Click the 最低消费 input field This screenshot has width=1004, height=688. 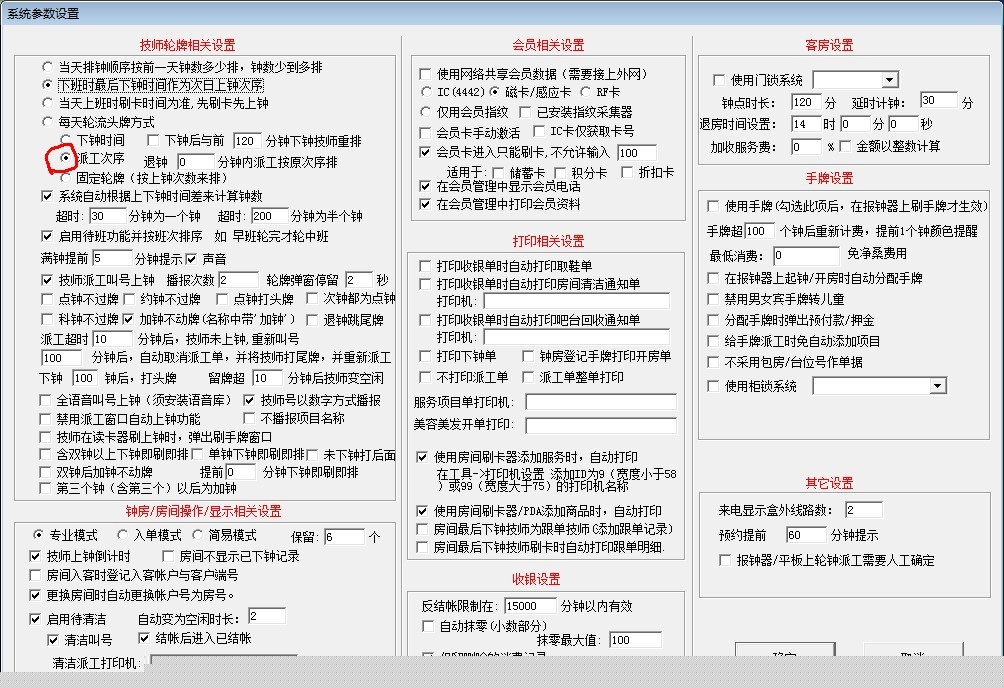coord(806,256)
